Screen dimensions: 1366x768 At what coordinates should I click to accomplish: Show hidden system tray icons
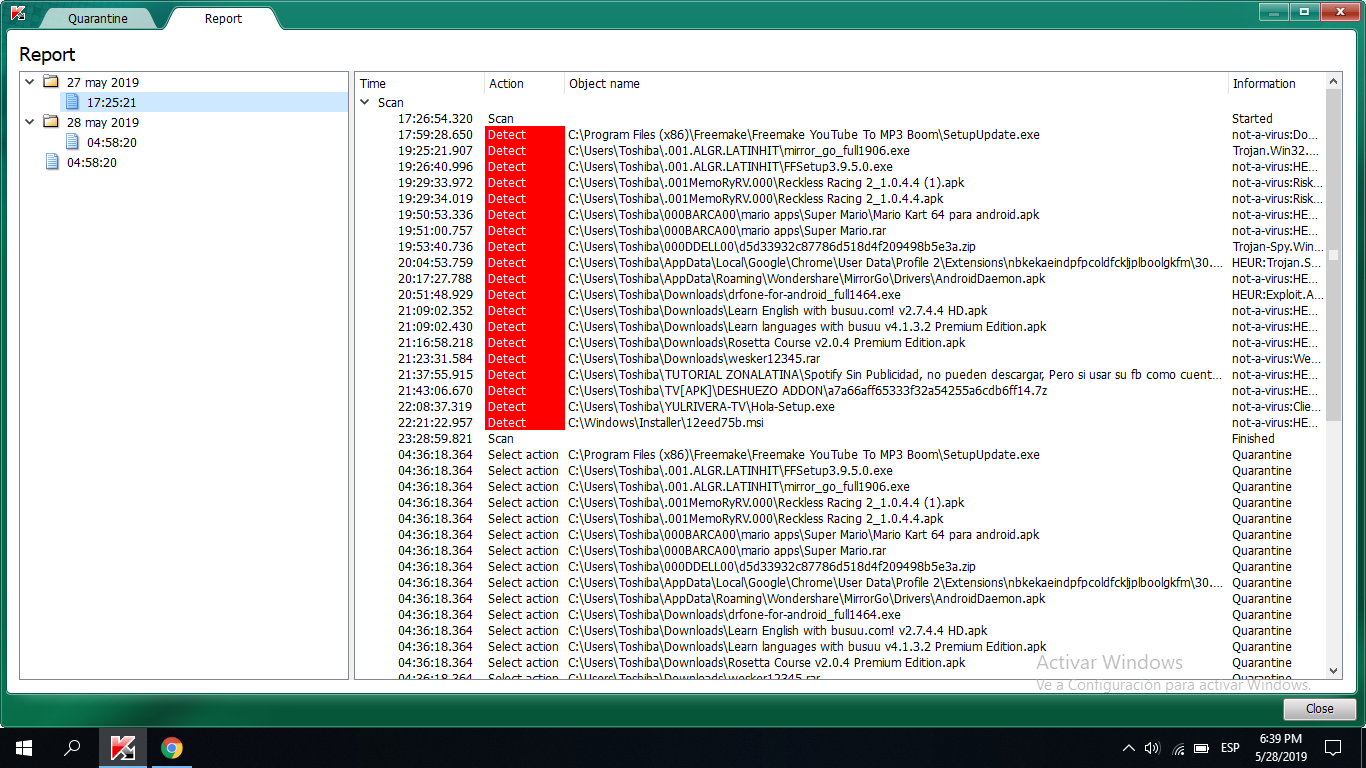click(x=1129, y=748)
